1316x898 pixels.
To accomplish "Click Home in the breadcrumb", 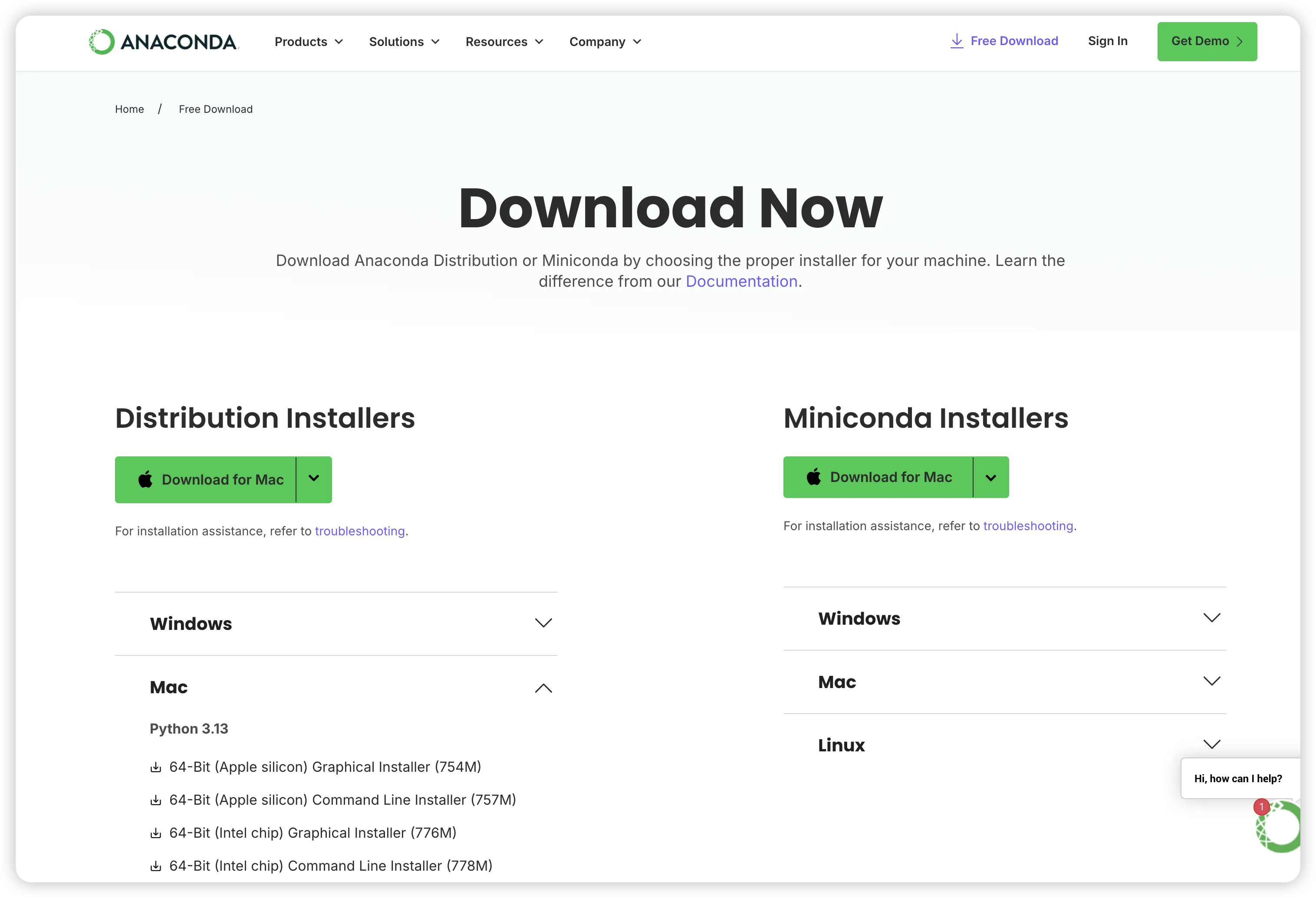I will click(x=129, y=109).
